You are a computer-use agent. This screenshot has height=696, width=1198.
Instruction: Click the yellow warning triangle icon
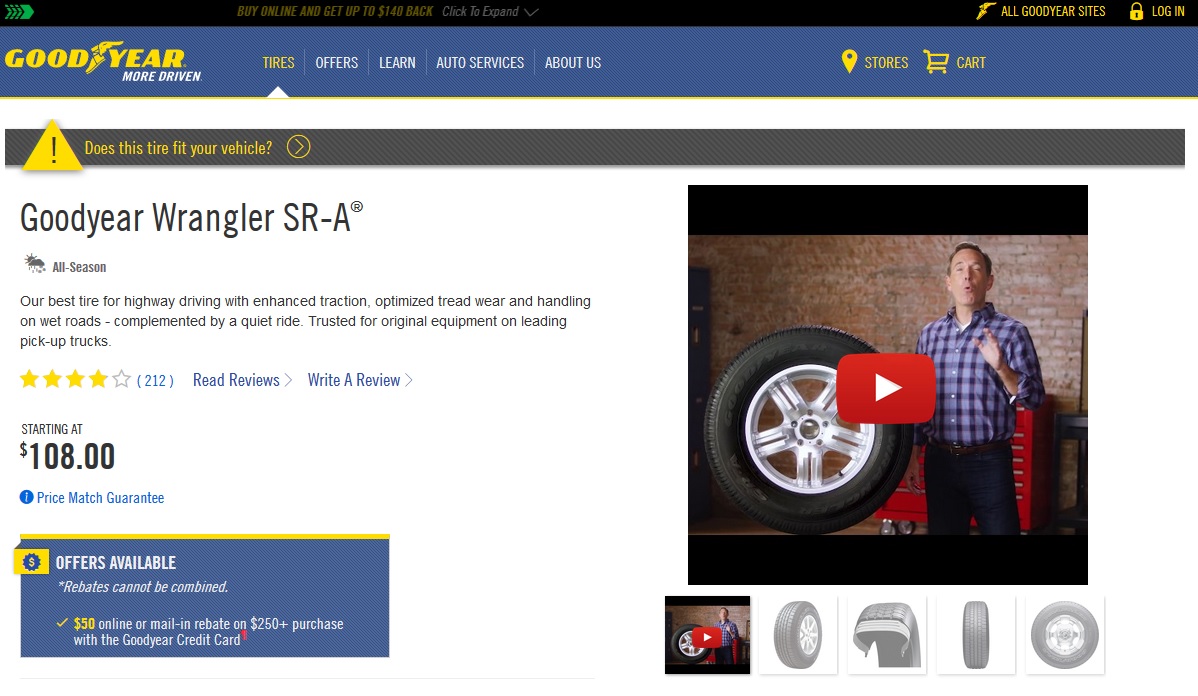coord(53,145)
